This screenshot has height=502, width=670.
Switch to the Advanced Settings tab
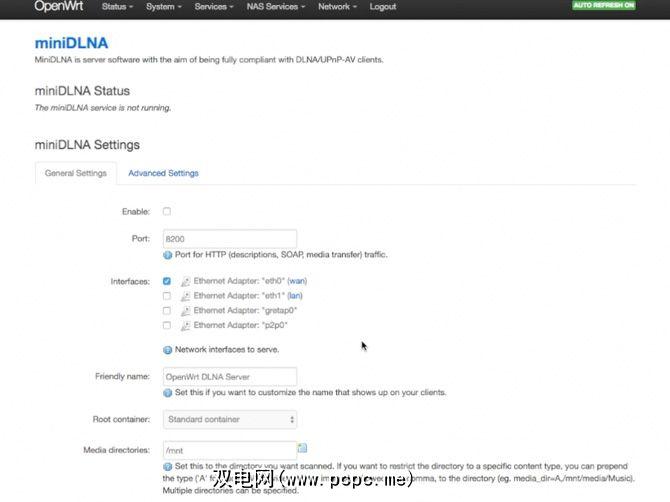(x=163, y=173)
